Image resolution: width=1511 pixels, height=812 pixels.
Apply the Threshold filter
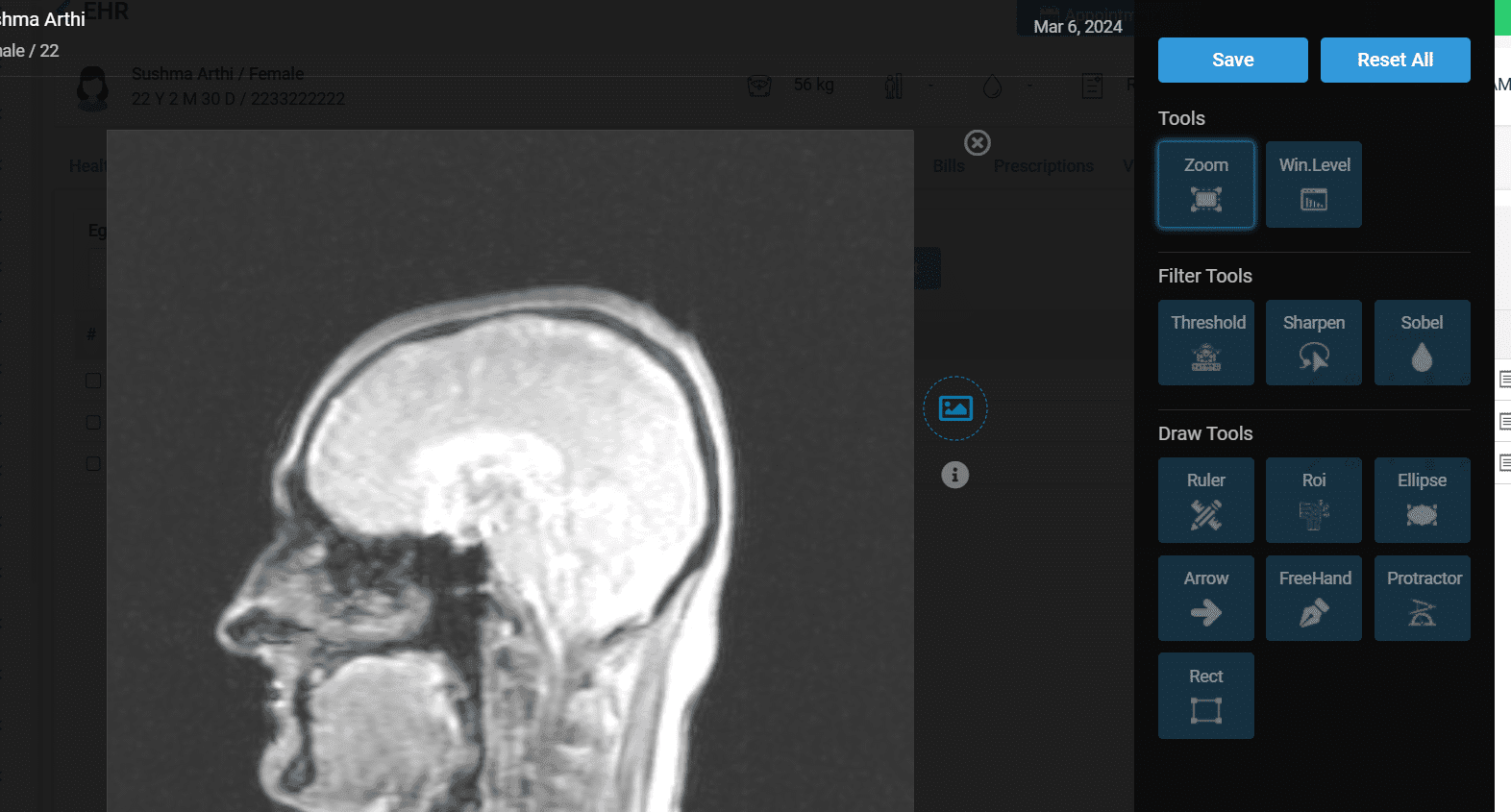(x=1205, y=342)
